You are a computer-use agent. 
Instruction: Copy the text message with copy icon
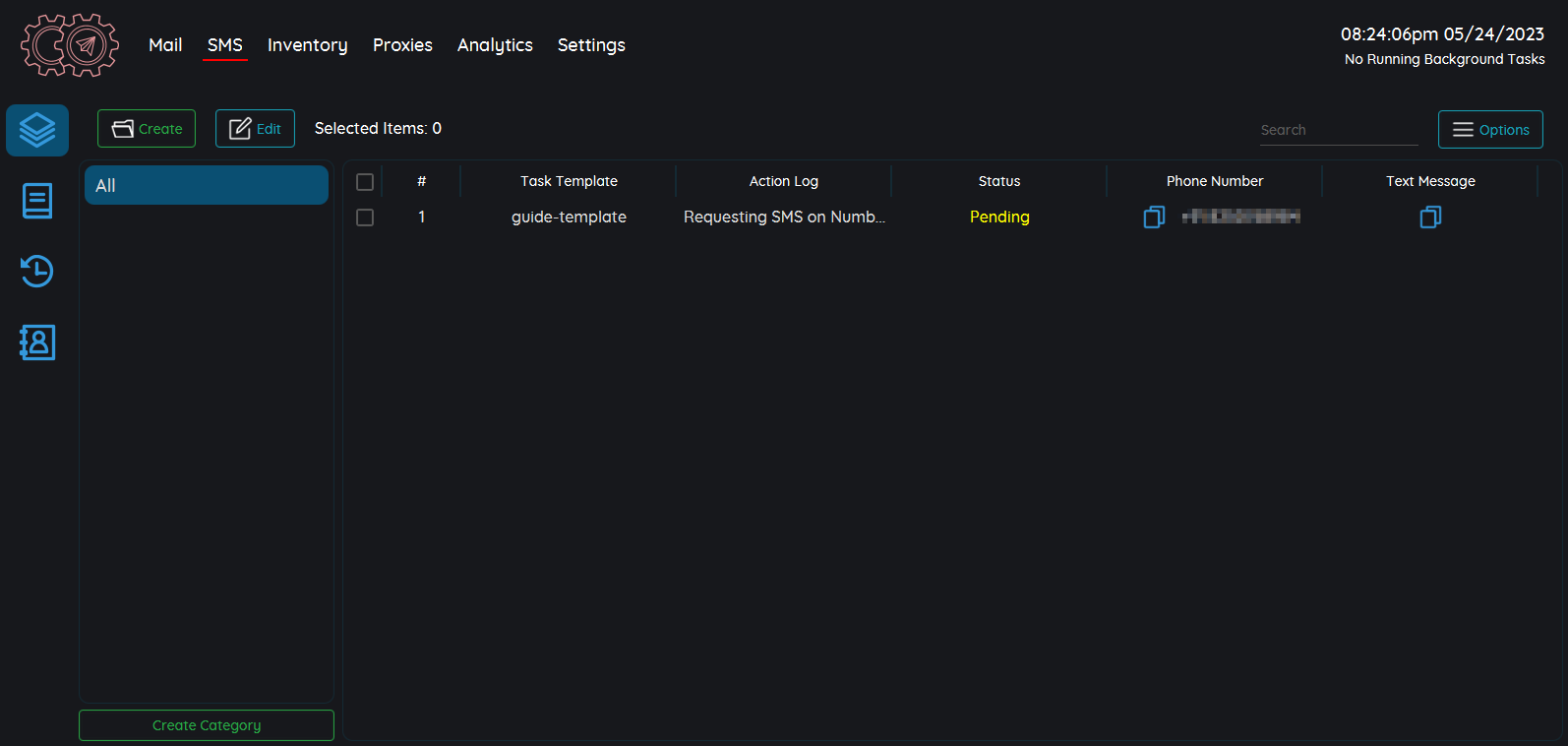click(x=1430, y=218)
